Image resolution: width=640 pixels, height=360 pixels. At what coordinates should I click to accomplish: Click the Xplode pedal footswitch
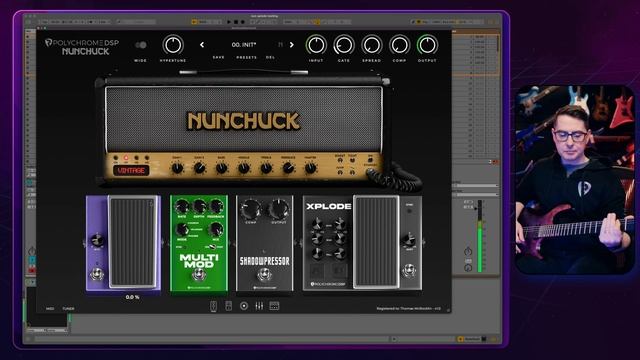coord(409,271)
